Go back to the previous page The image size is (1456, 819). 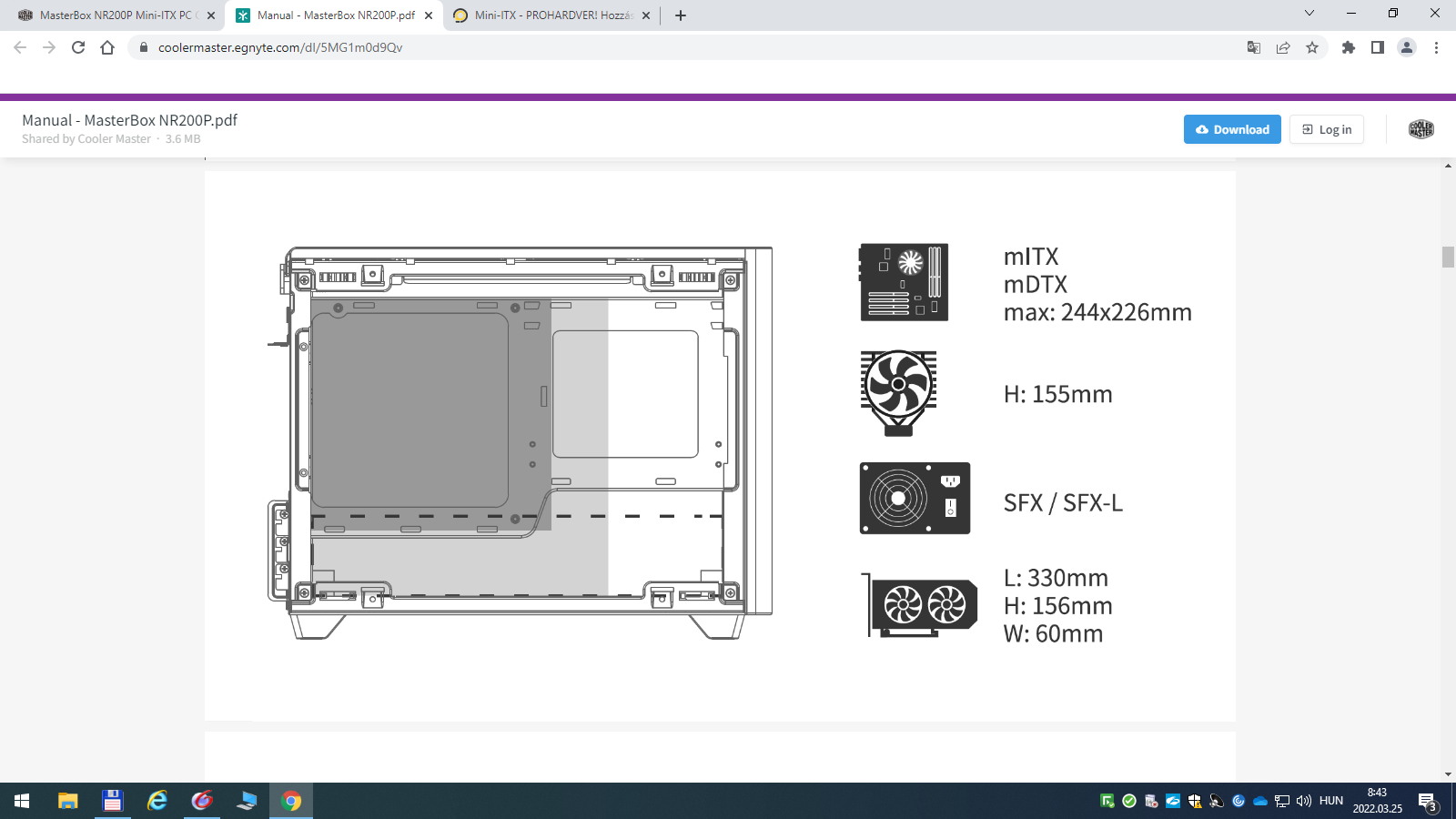[x=20, y=47]
